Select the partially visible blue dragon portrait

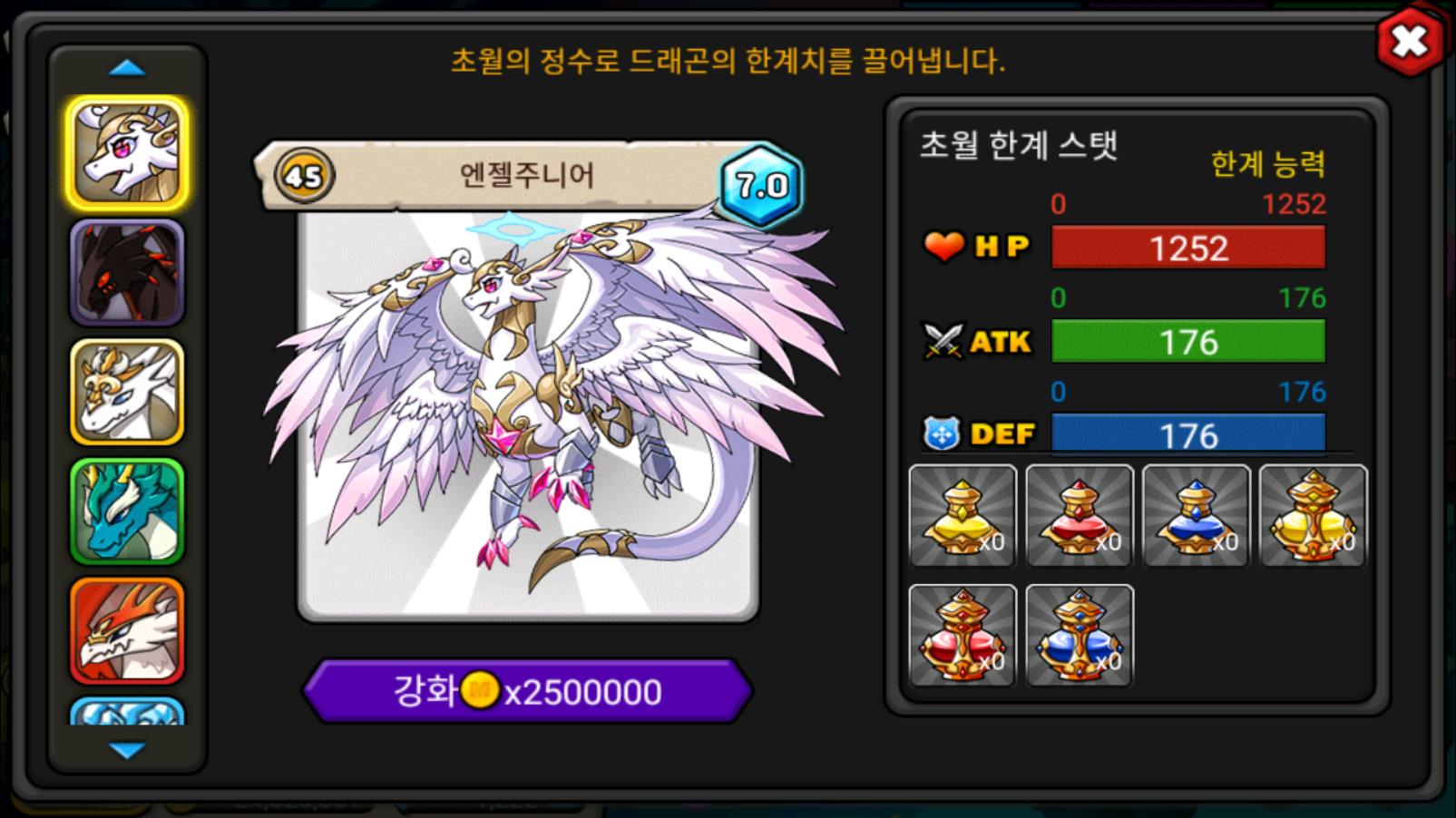(127, 711)
